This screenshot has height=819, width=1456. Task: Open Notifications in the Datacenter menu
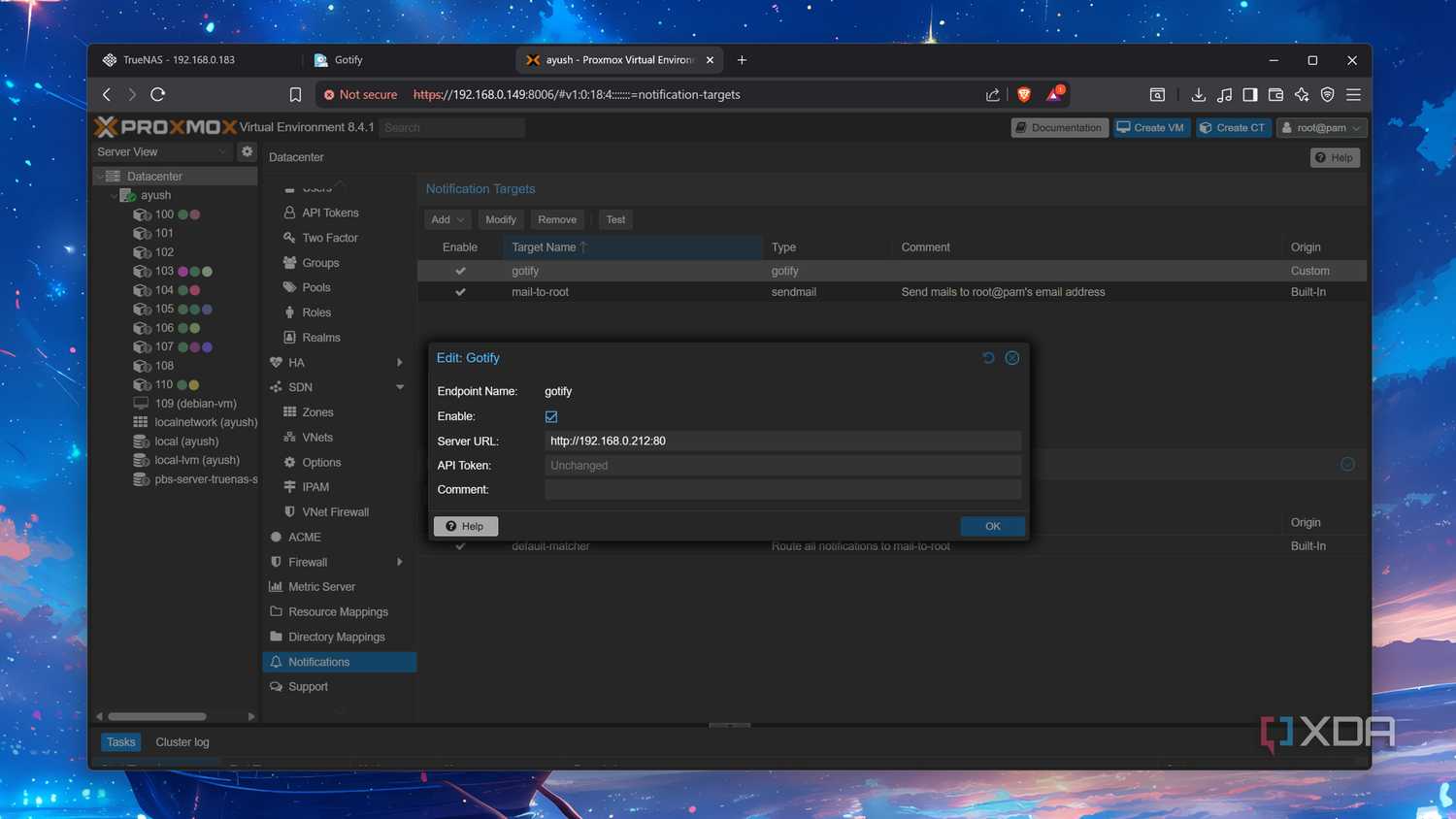pos(340,662)
